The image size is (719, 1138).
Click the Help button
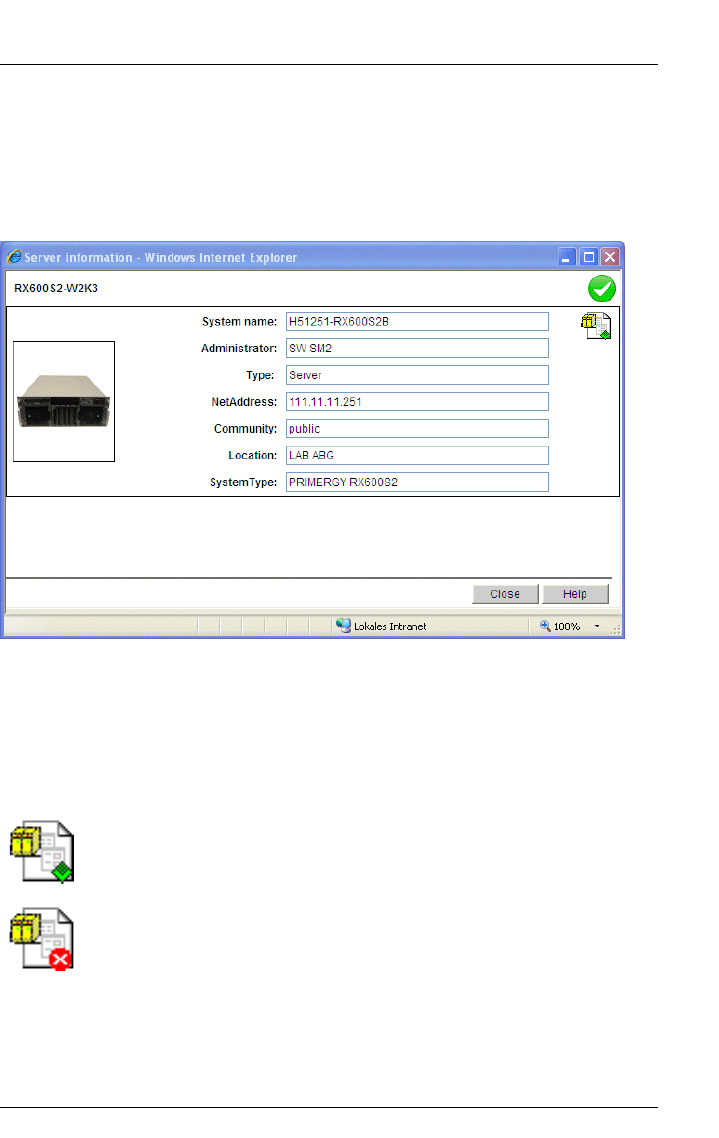coord(575,594)
